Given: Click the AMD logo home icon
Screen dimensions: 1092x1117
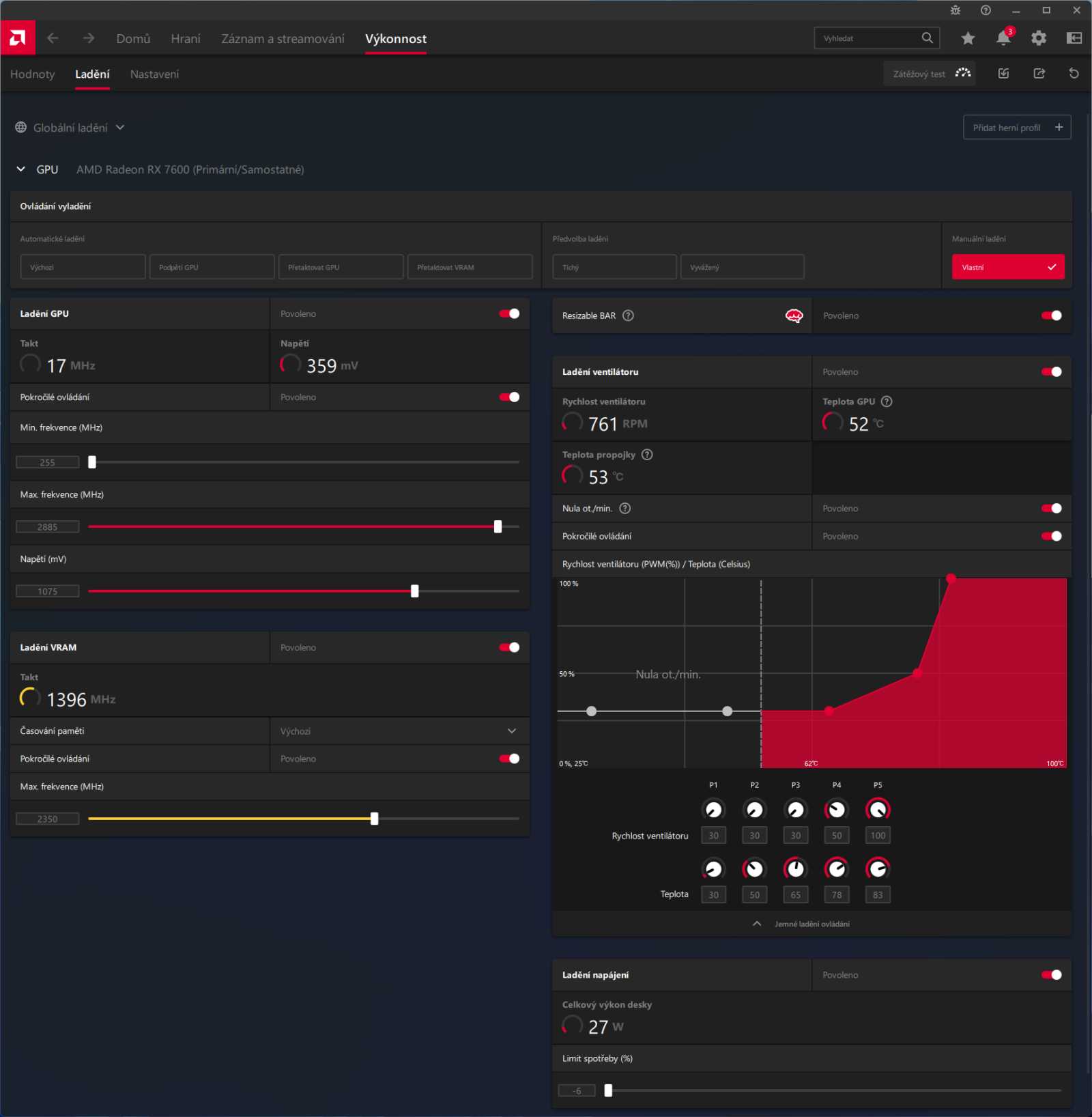Looking at the screenshot, I should pos(18,38).
